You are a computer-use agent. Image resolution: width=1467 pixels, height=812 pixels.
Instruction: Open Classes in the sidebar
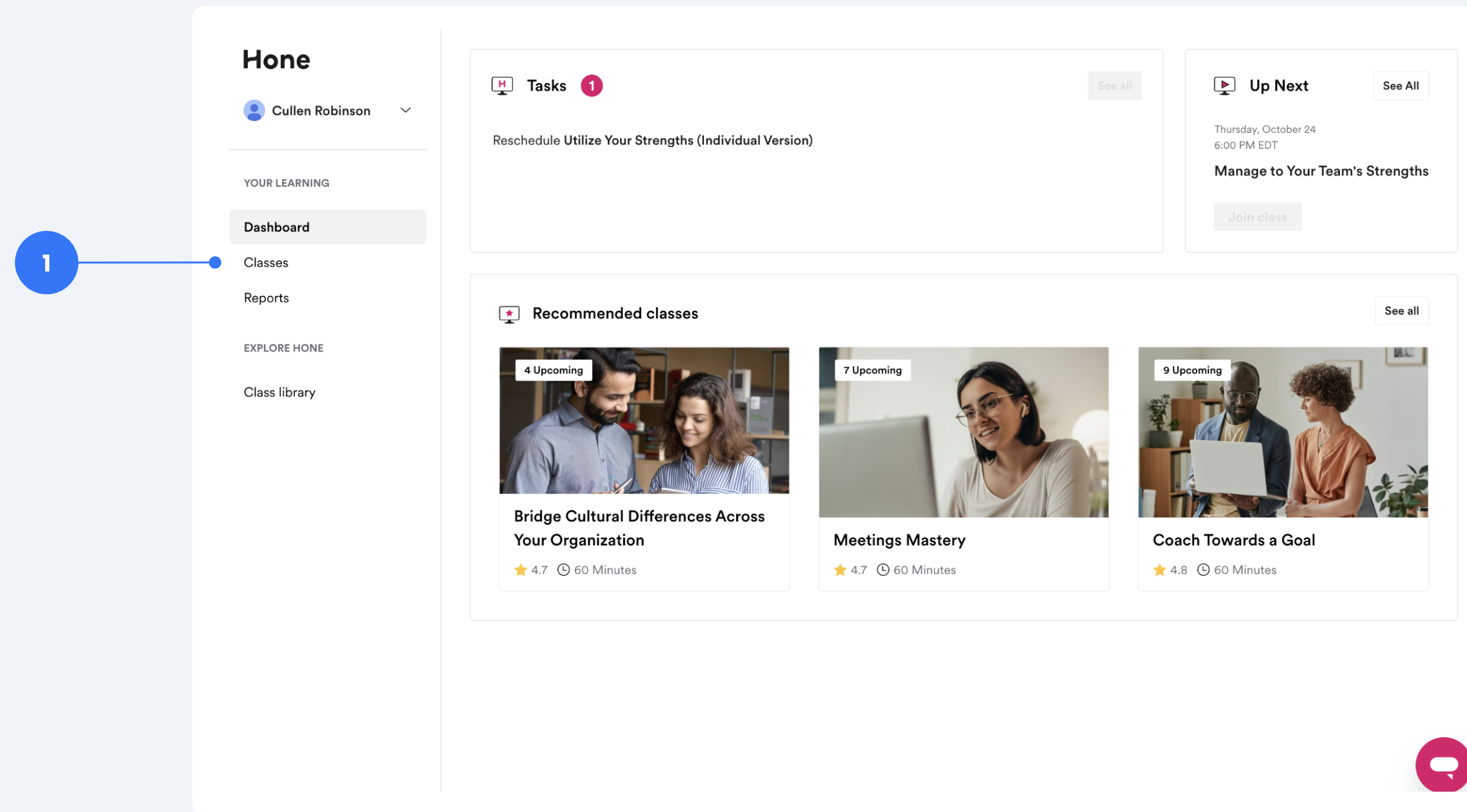point(266,262)
